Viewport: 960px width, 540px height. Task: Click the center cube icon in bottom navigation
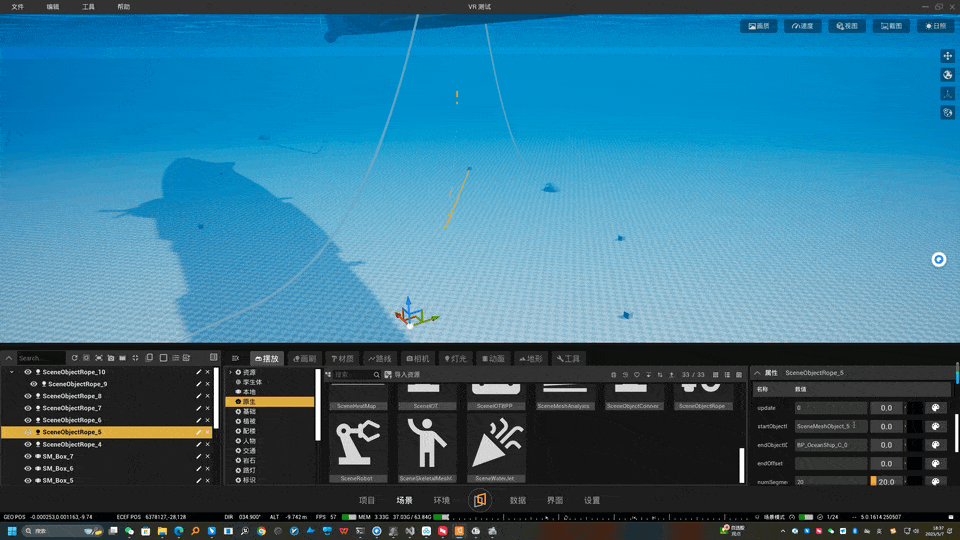pyautogui.click(x=479, y=500)
